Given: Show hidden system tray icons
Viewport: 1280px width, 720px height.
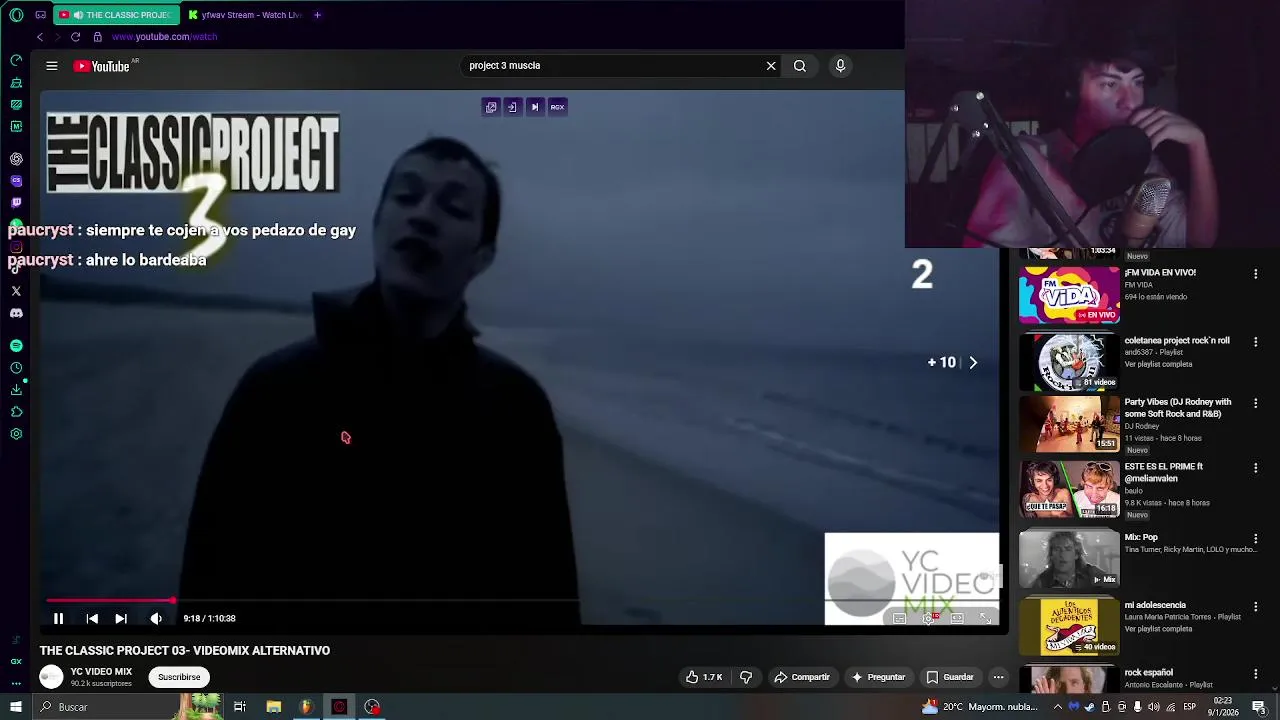Looking at the screenshot, I should 1058,707.
